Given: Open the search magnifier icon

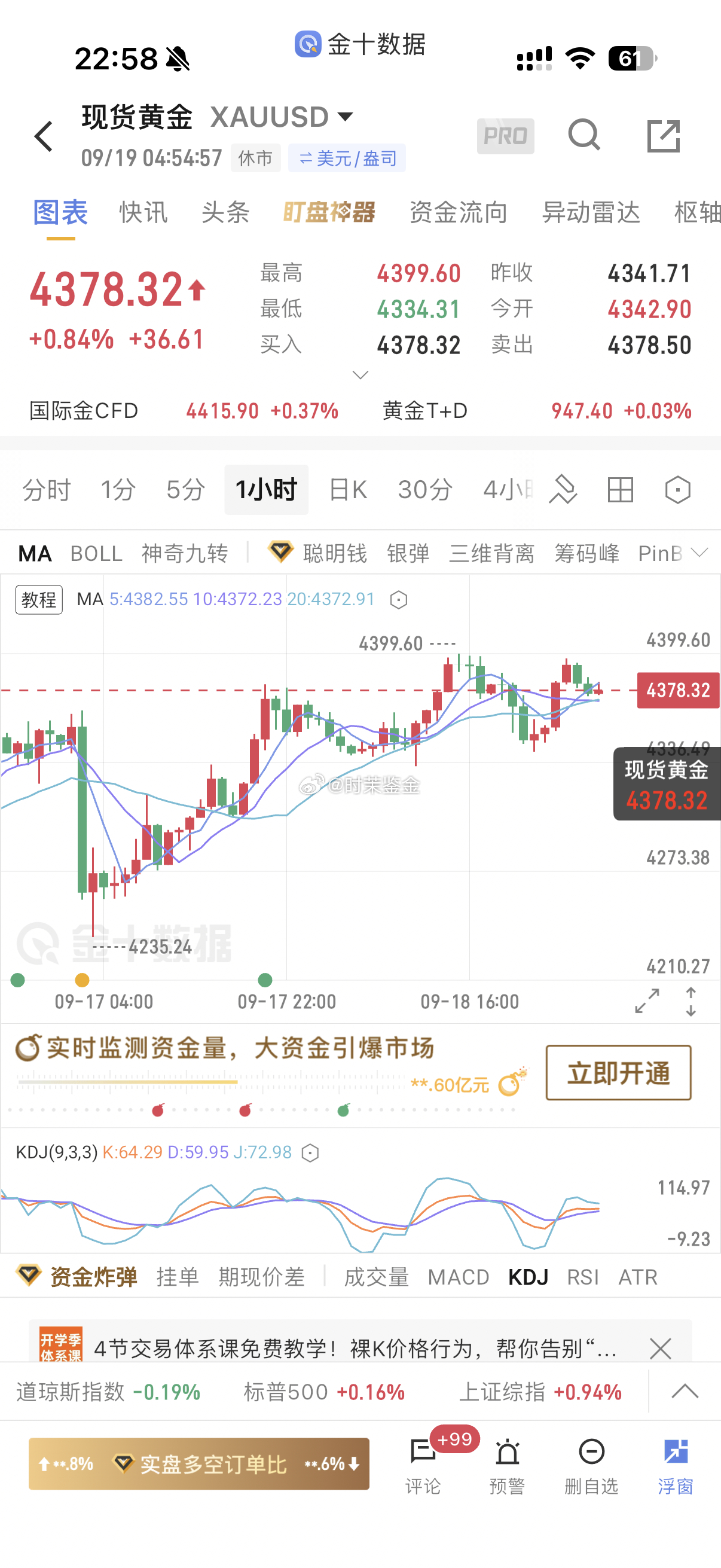Looking at the screenshot, I should tap(584, 135).
